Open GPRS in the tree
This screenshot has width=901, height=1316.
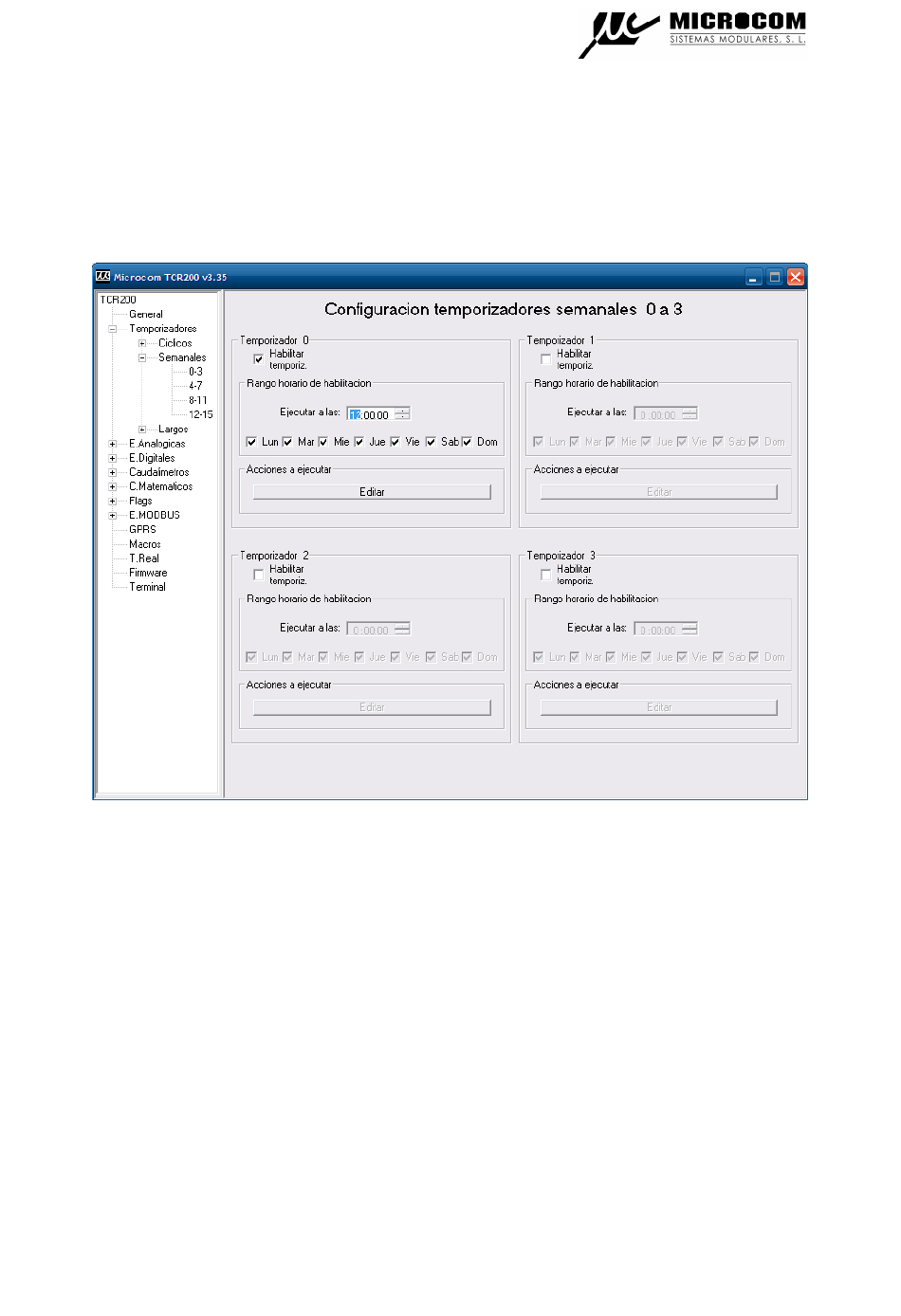142,530
